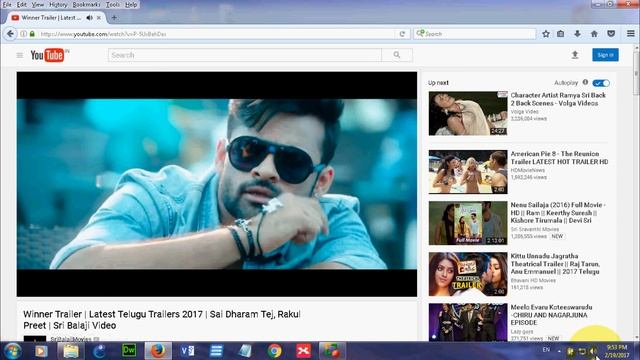640x360 pixels.
Task: Open American Pie beach thumbnail
Action: coord(468,172)
